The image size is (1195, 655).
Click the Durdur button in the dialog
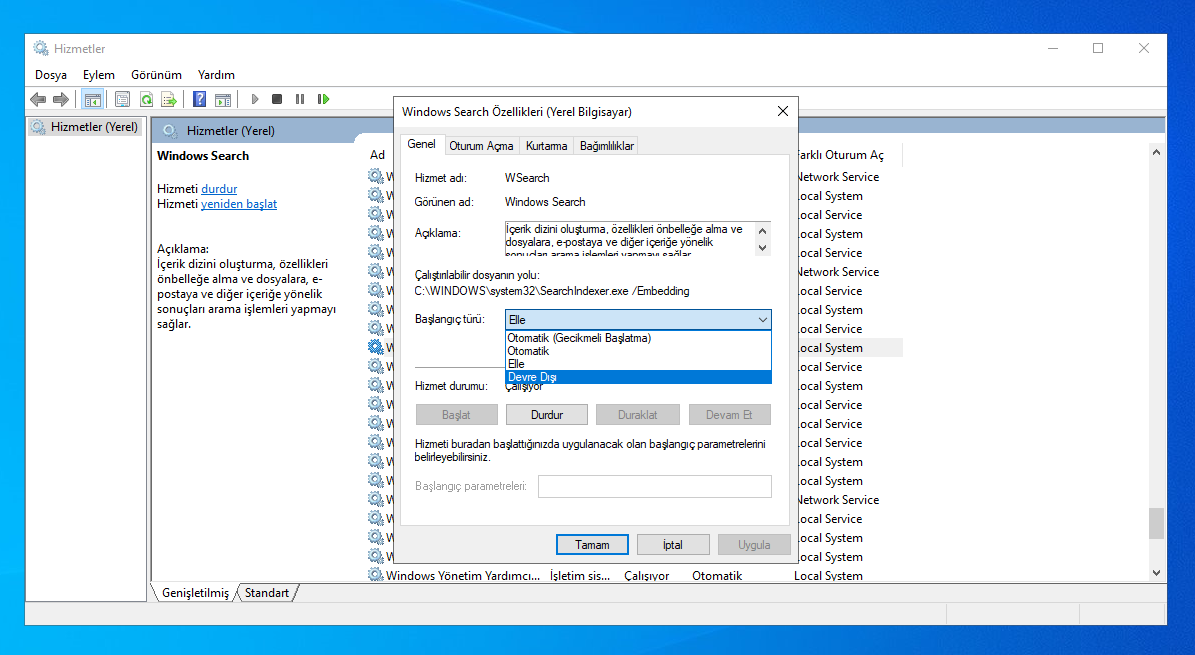(x=546, y=415)
